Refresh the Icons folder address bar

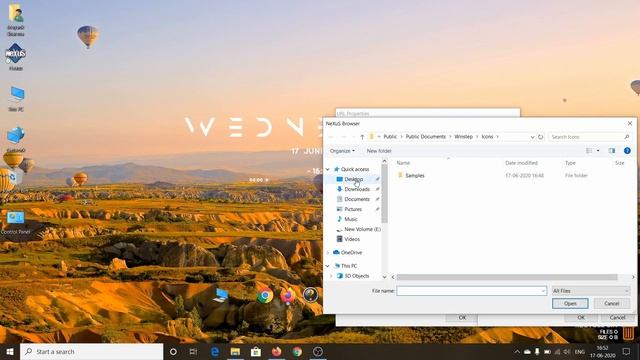pyautogui.click(x=540, y=137)
